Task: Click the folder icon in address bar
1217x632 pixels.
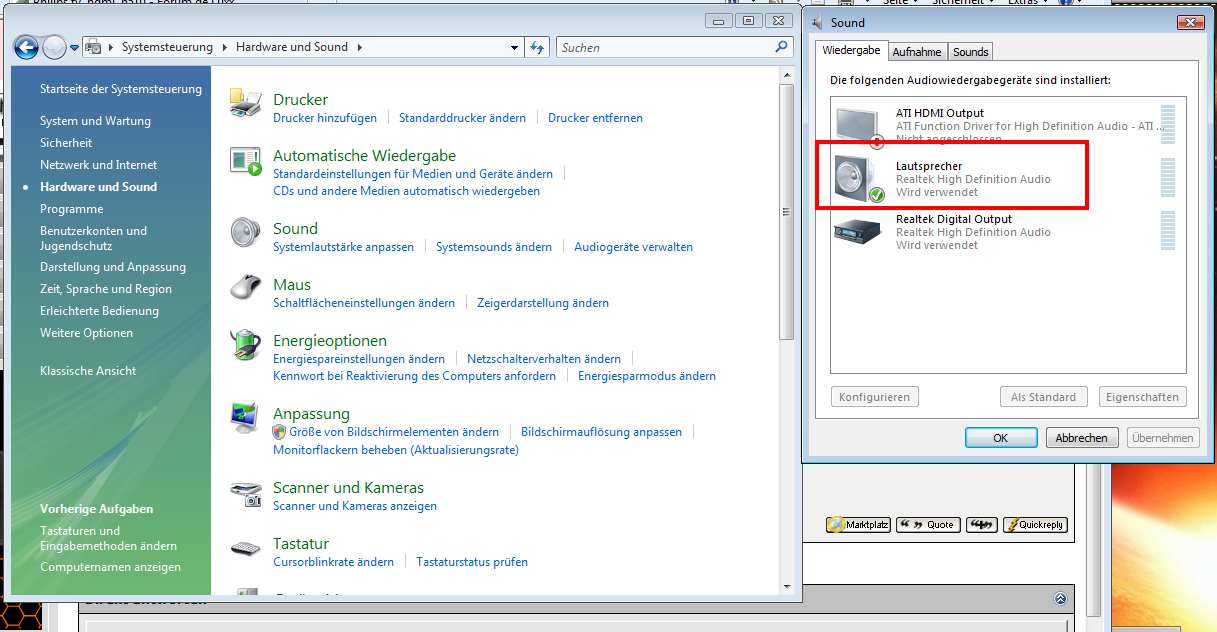Action: tap(94, 47)
